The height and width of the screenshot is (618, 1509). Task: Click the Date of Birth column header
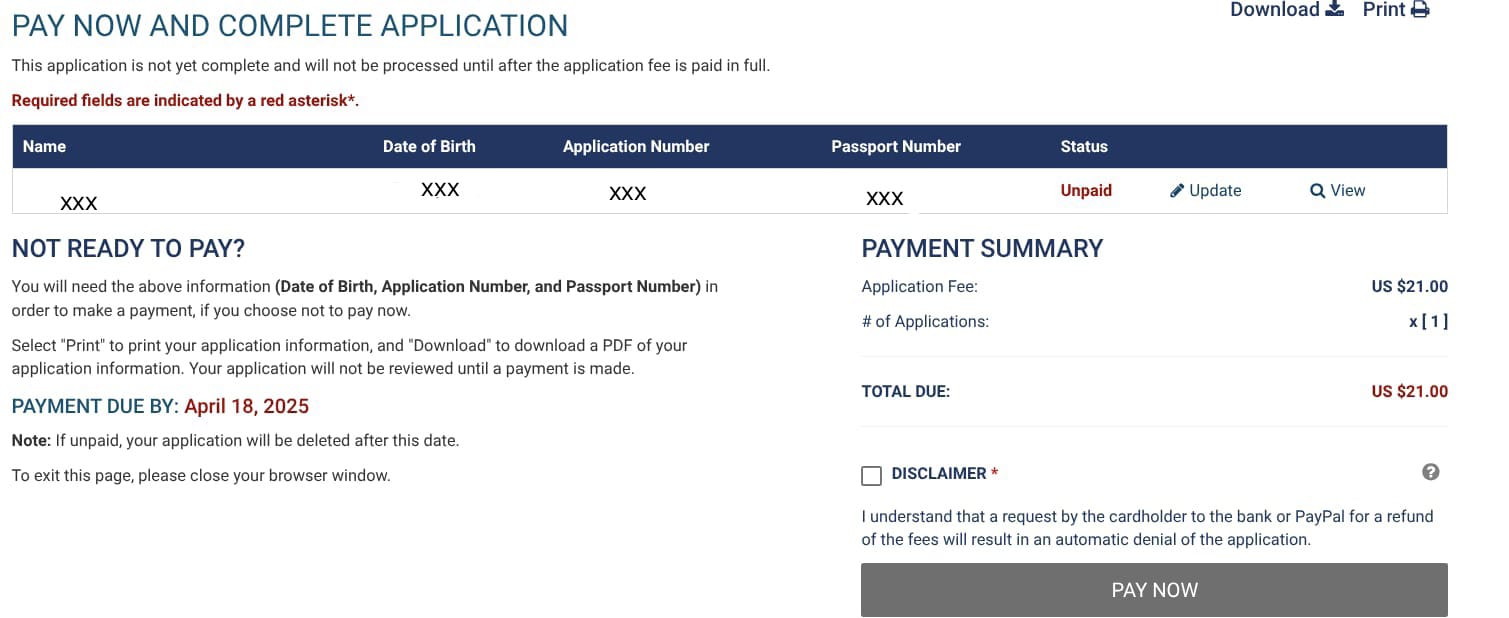pos(429,147)
